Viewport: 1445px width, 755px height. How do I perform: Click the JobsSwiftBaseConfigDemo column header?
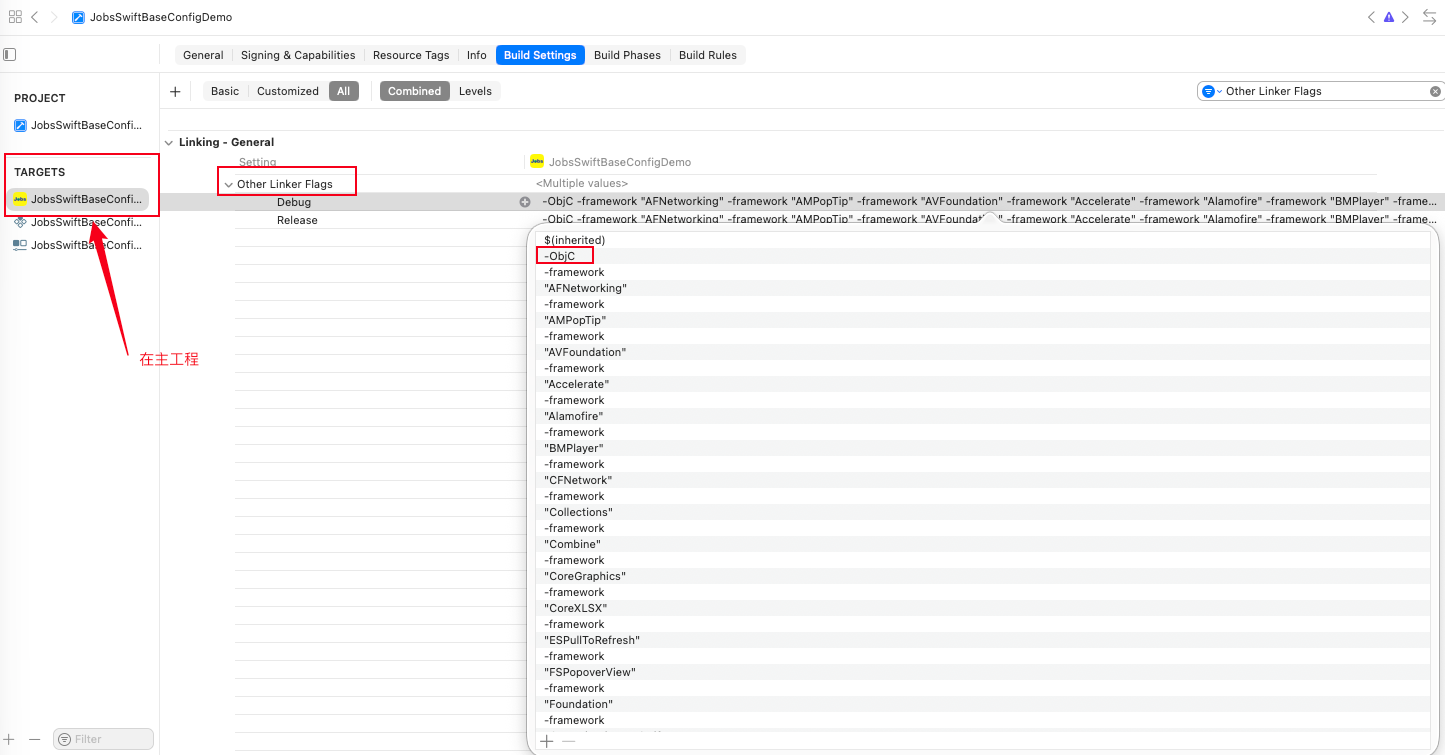(x=620, y=162)
